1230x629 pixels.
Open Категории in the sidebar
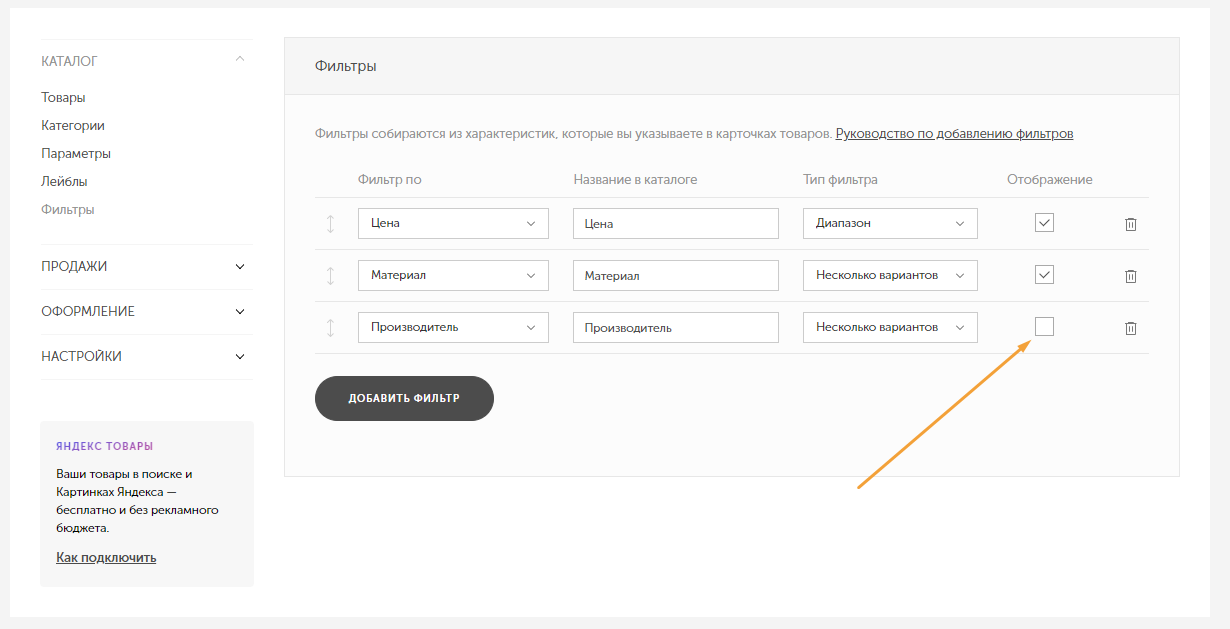click(x=73, y=126)
